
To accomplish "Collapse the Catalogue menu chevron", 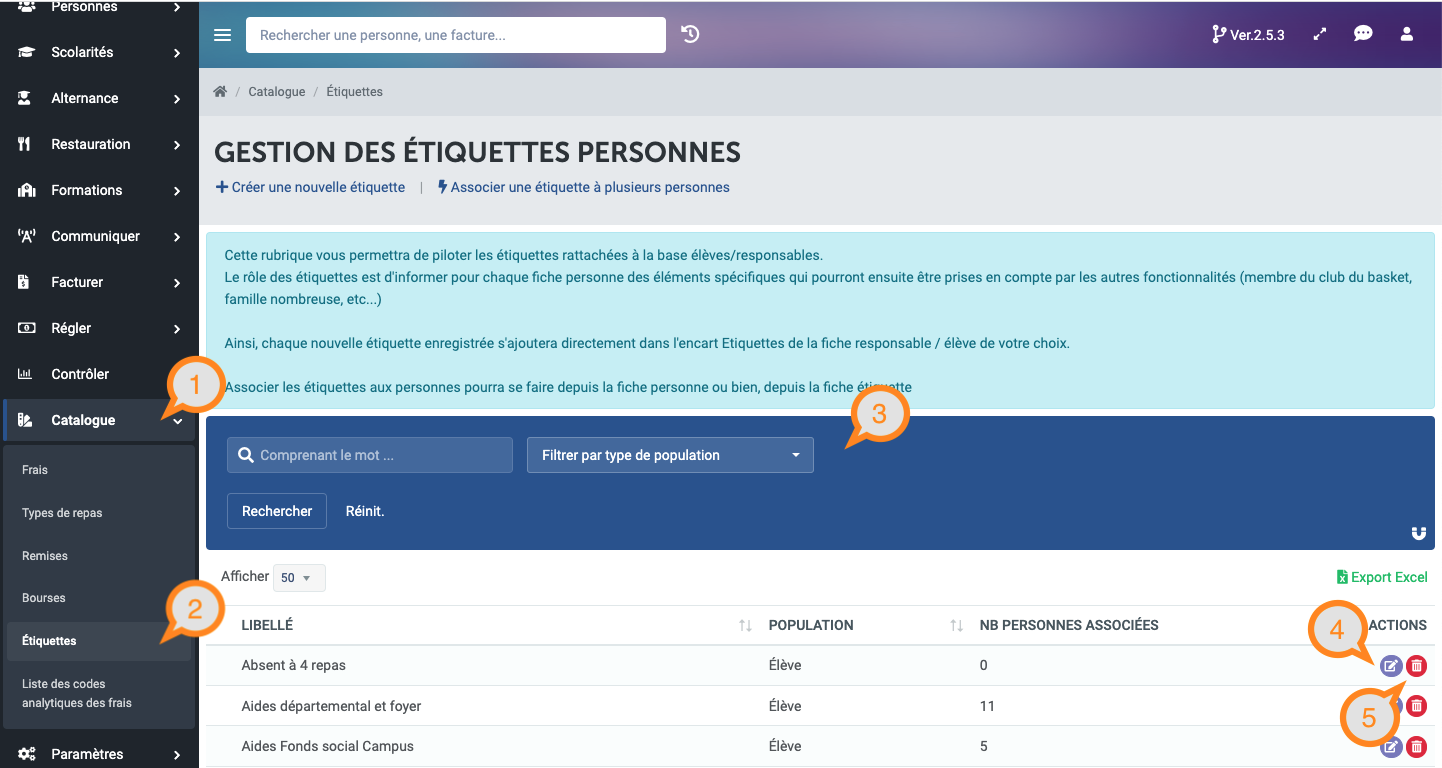I will (x=177, y=421).
